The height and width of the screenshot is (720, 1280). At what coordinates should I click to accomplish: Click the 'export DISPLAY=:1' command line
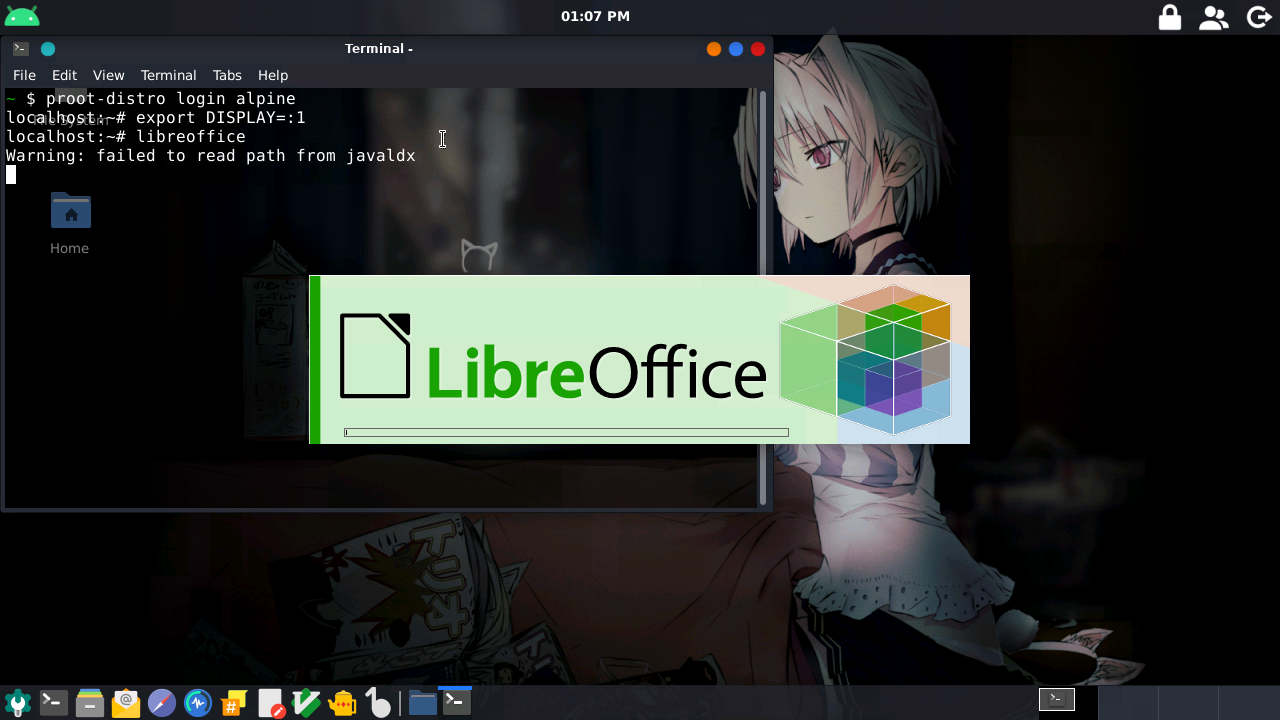(221, 118)
